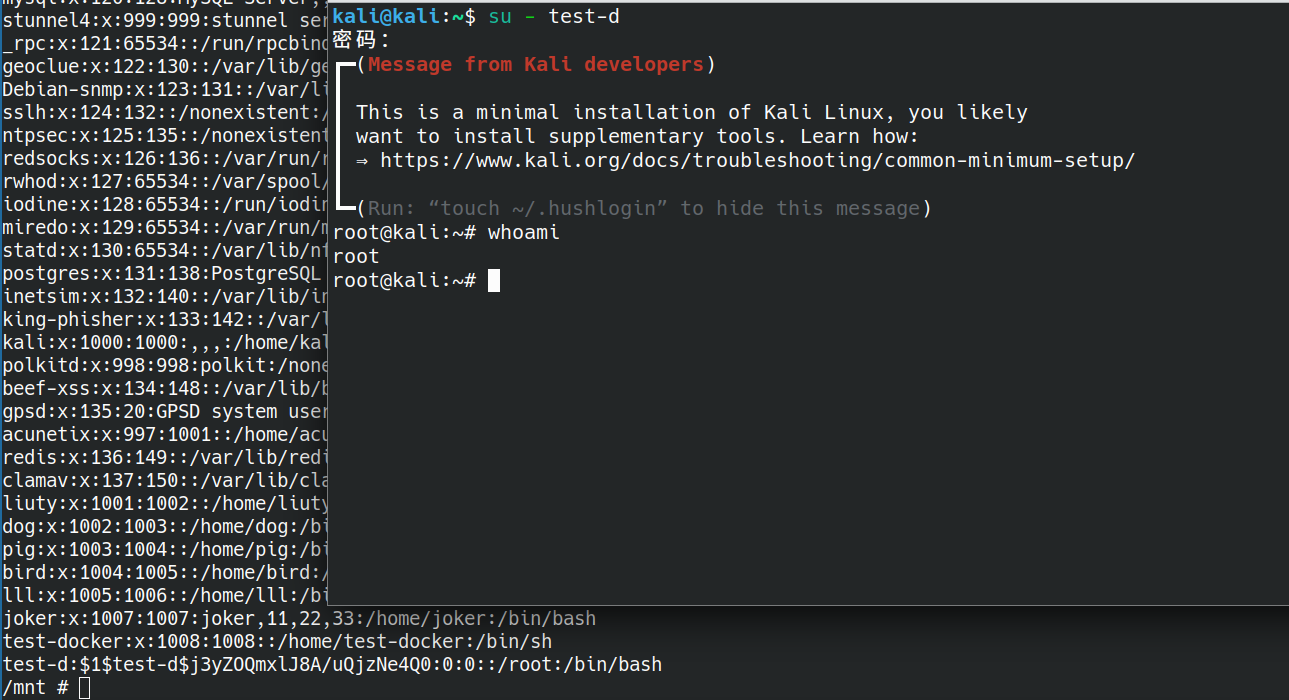
Task: Click the postgres PostgreSQL passwd entry
Action: tap(165, 273)
